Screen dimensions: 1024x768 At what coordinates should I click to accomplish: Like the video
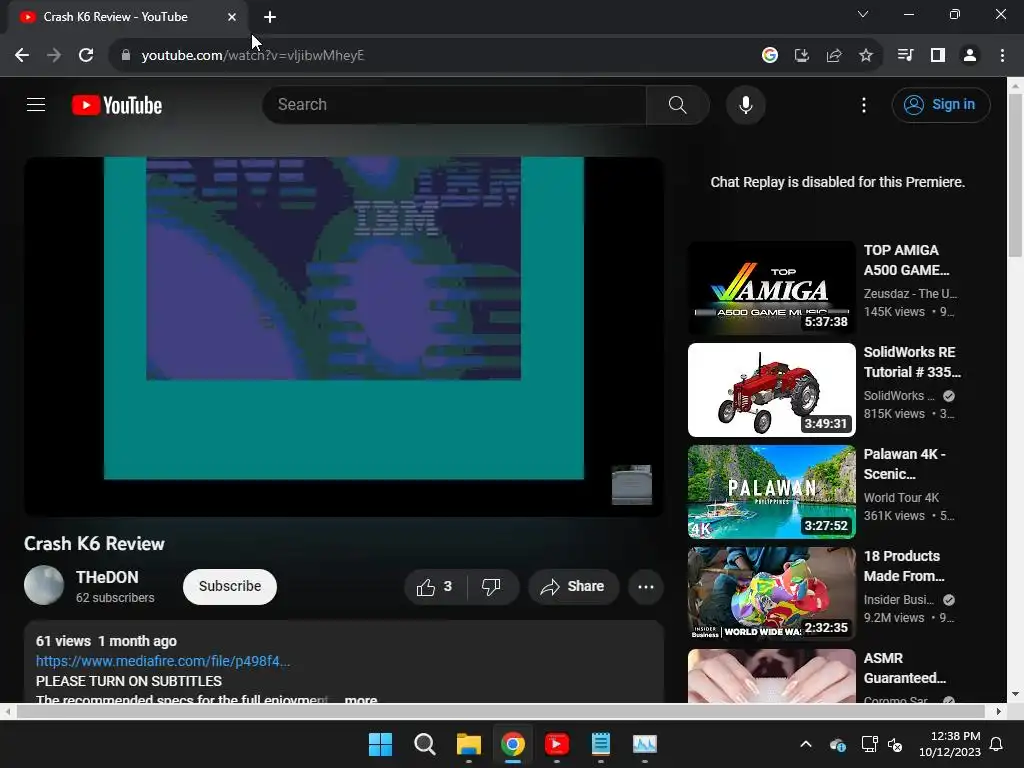435,586
